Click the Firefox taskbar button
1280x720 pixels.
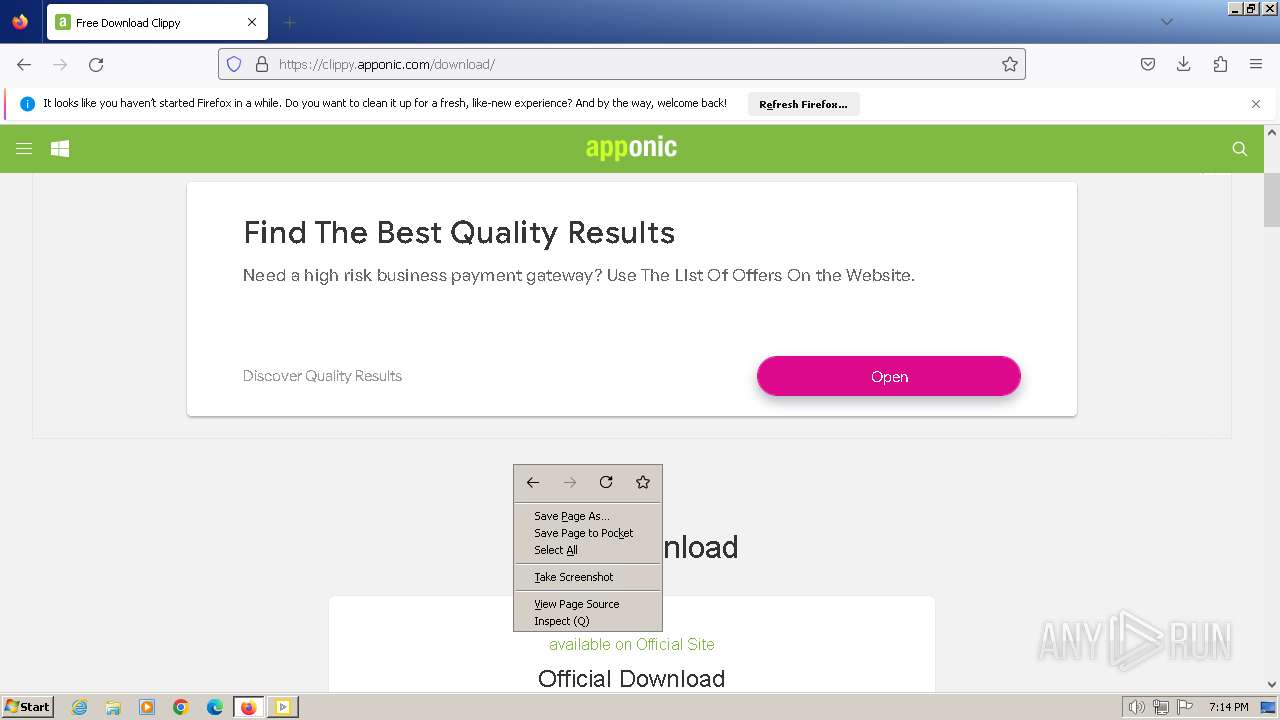click(249, 707)
